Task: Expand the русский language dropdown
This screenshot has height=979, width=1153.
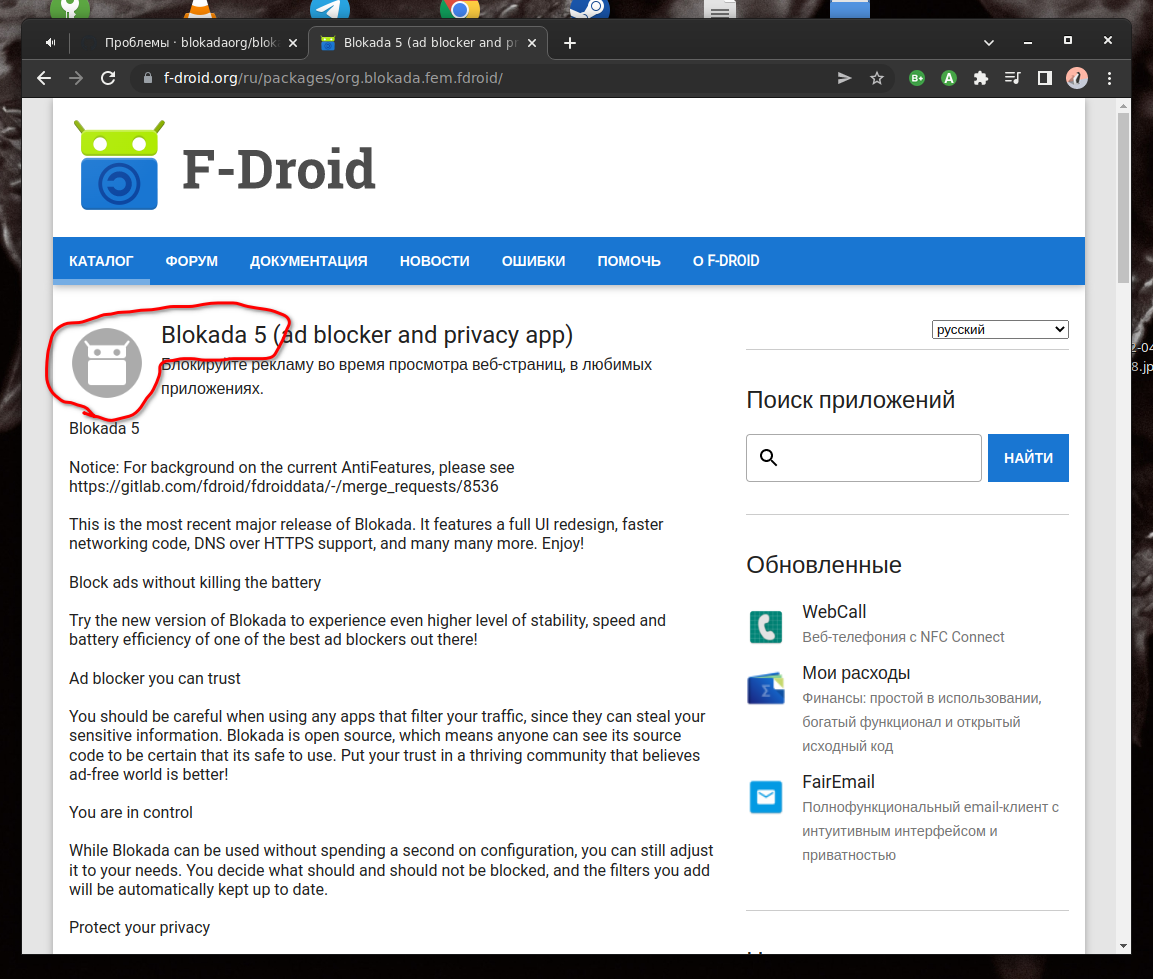Action: pos(1000,330)
